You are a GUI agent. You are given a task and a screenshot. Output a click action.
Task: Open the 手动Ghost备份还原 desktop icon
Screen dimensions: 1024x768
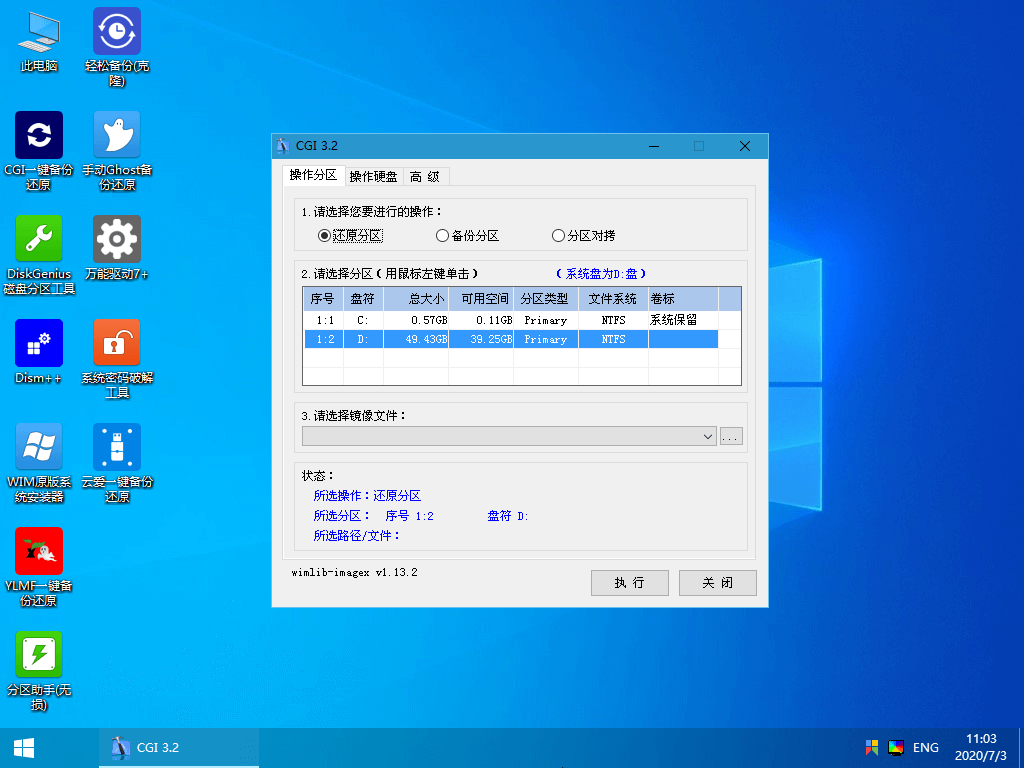pos(117,135)
